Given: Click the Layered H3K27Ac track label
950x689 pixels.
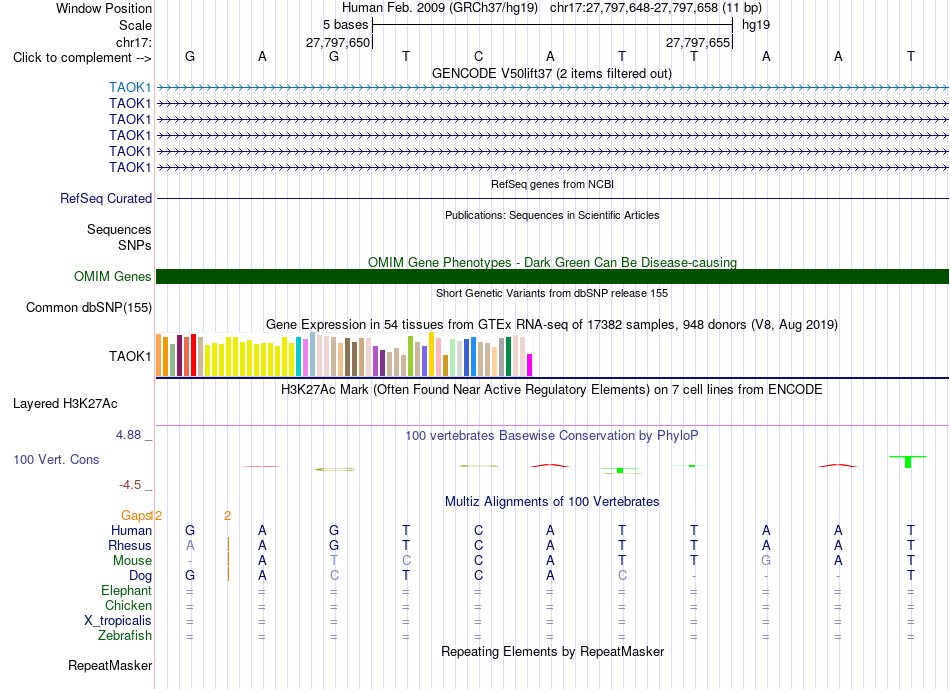Looking at the screenshot, I should pos(65,404).
